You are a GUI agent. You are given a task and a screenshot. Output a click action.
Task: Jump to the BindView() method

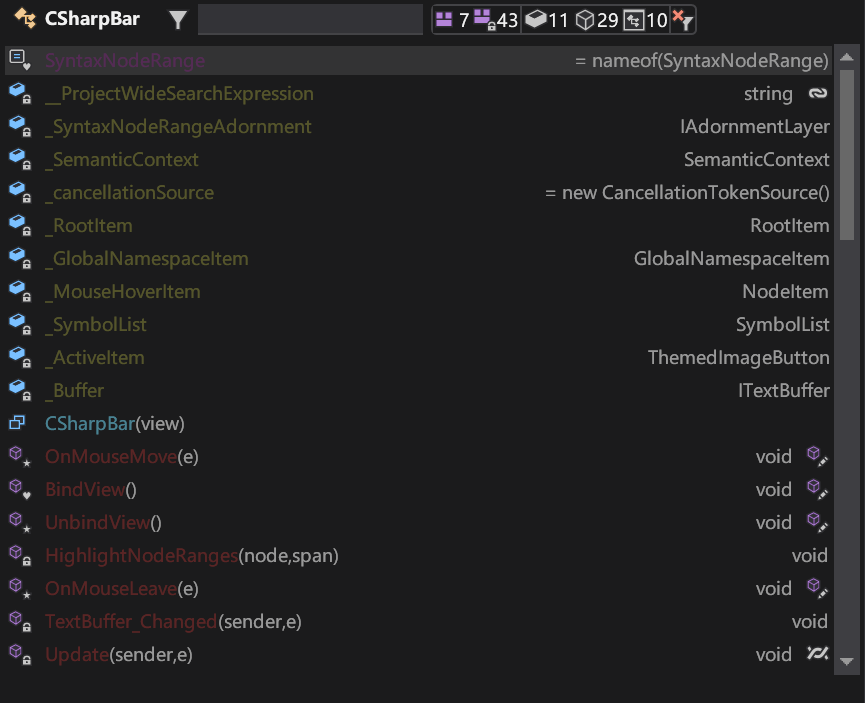(x=88, y=489)
